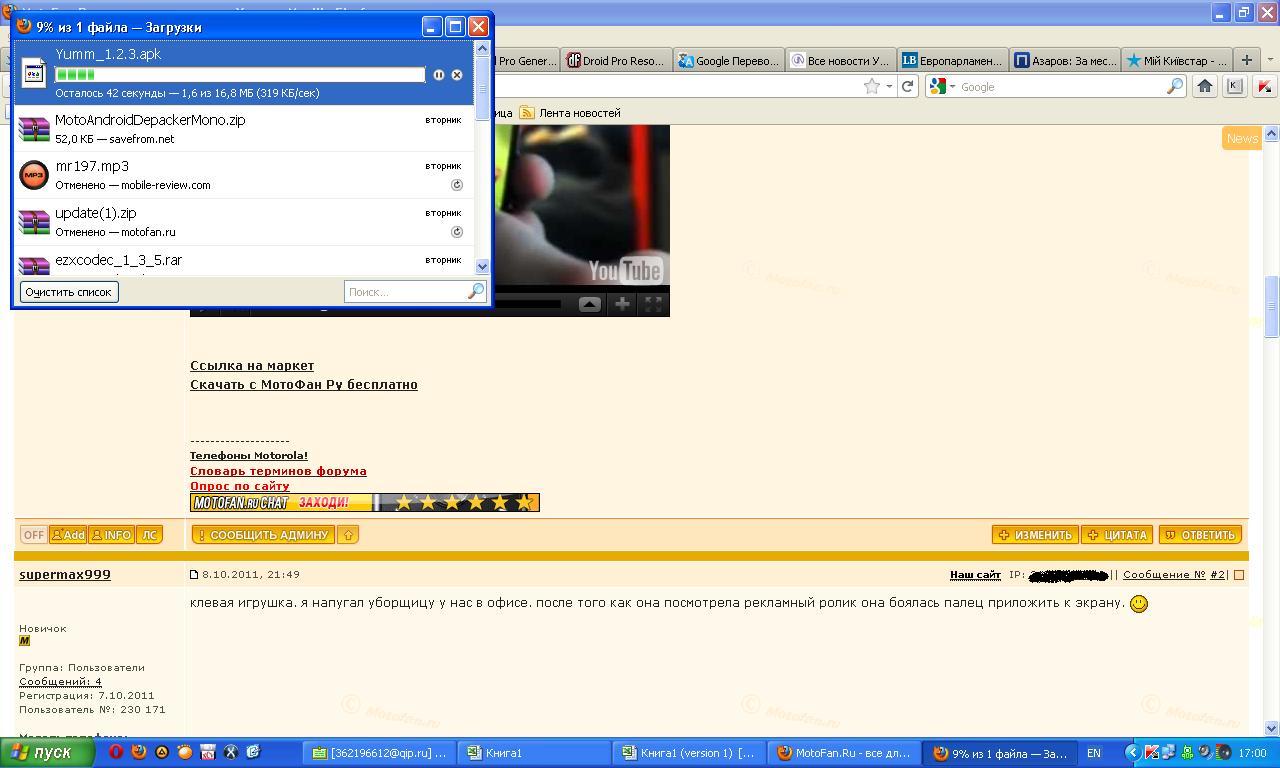Open Скачать с МотоФан Ру бесплатно link
1280x768 pixels.
[x=304, y=385]
